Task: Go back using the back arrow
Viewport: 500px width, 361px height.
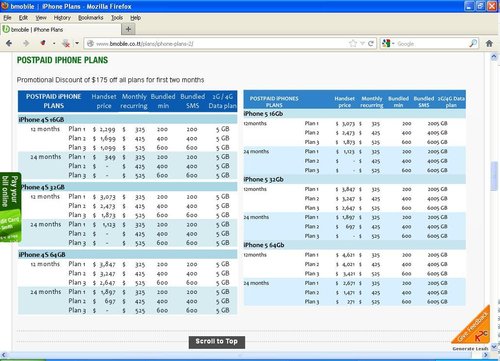Action: coord(9,43)
